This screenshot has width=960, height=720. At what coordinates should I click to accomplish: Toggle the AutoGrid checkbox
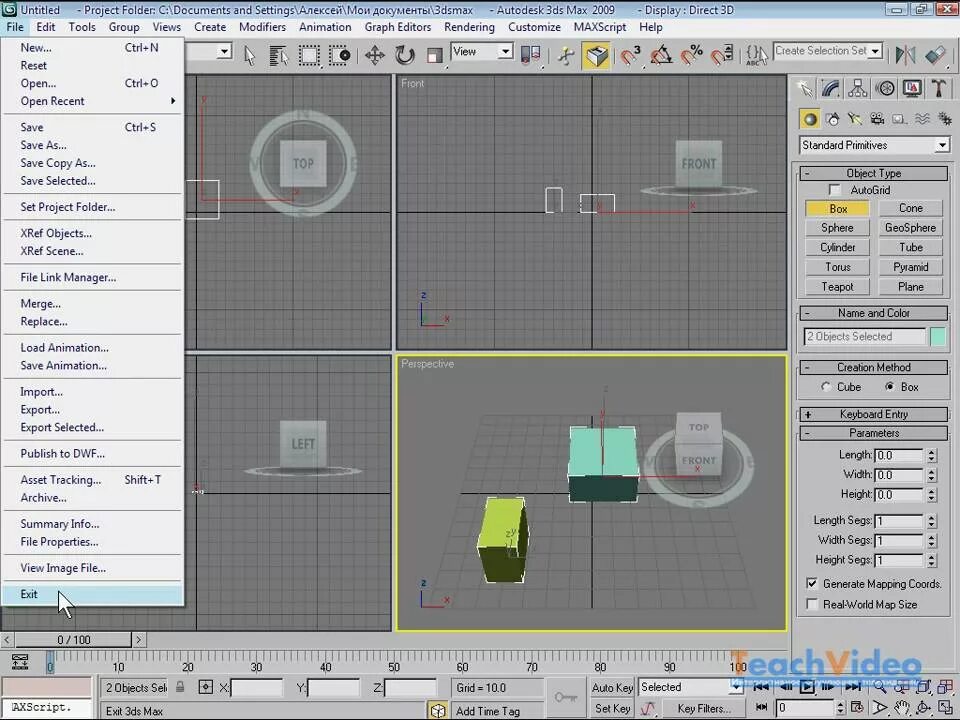(834, 190)
